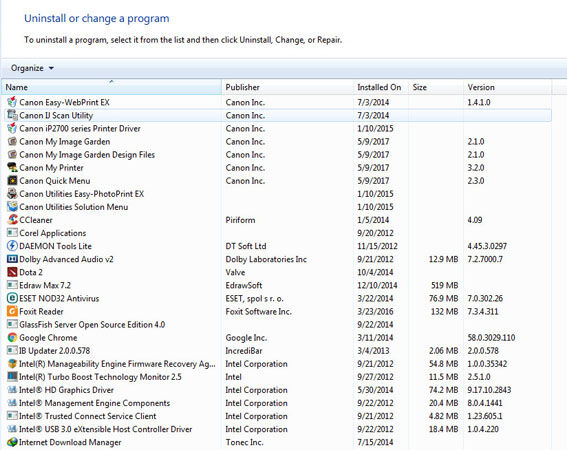This screenshot has width=567, height=450.
Task: Select the 'Google Inc.' publisher cell
Action: (x=246, y=338)
